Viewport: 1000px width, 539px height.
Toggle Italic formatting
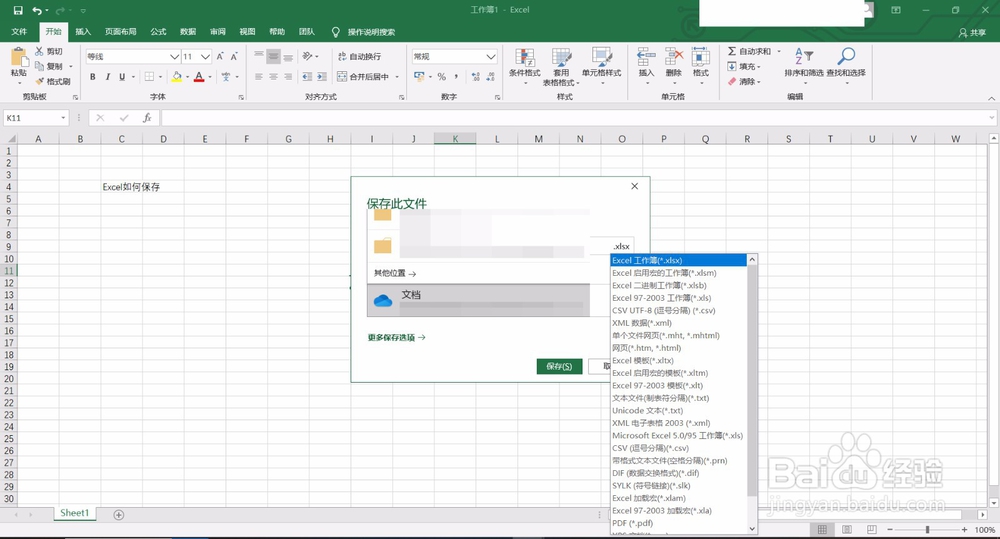107,77
